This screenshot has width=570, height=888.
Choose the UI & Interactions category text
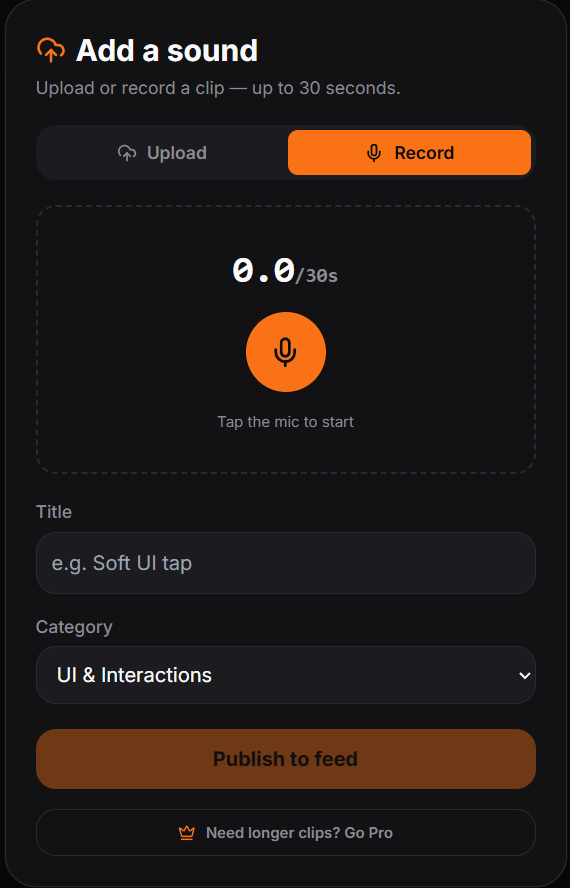coord(134,675)
